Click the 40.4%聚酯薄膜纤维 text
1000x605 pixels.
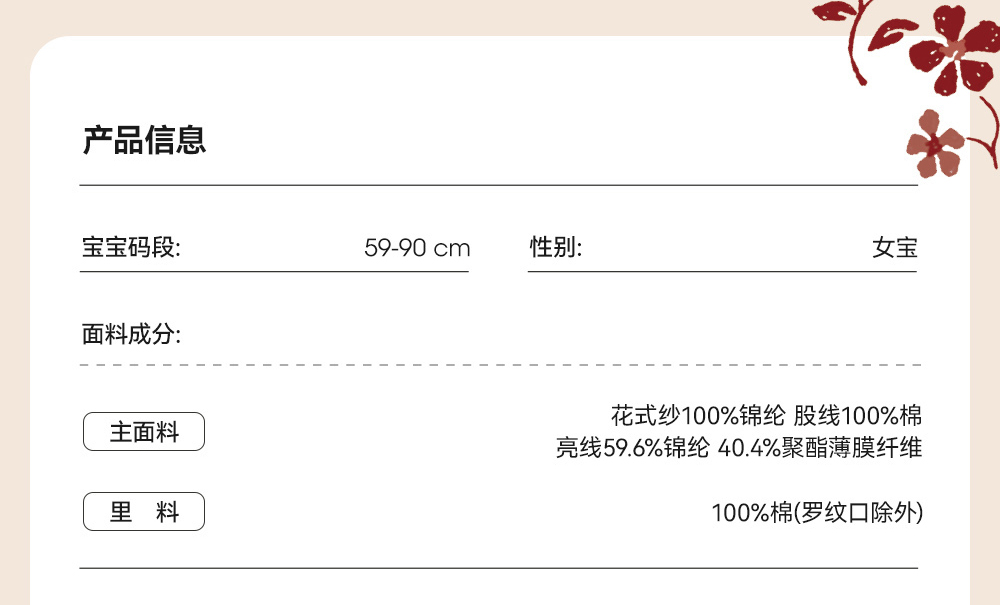820,448
